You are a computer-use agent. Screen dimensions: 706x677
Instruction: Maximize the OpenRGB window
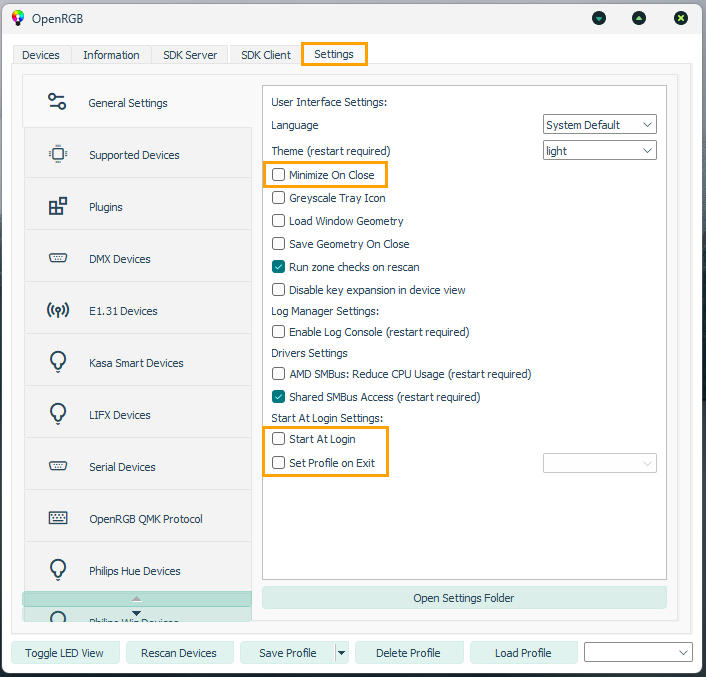(639, 18)
